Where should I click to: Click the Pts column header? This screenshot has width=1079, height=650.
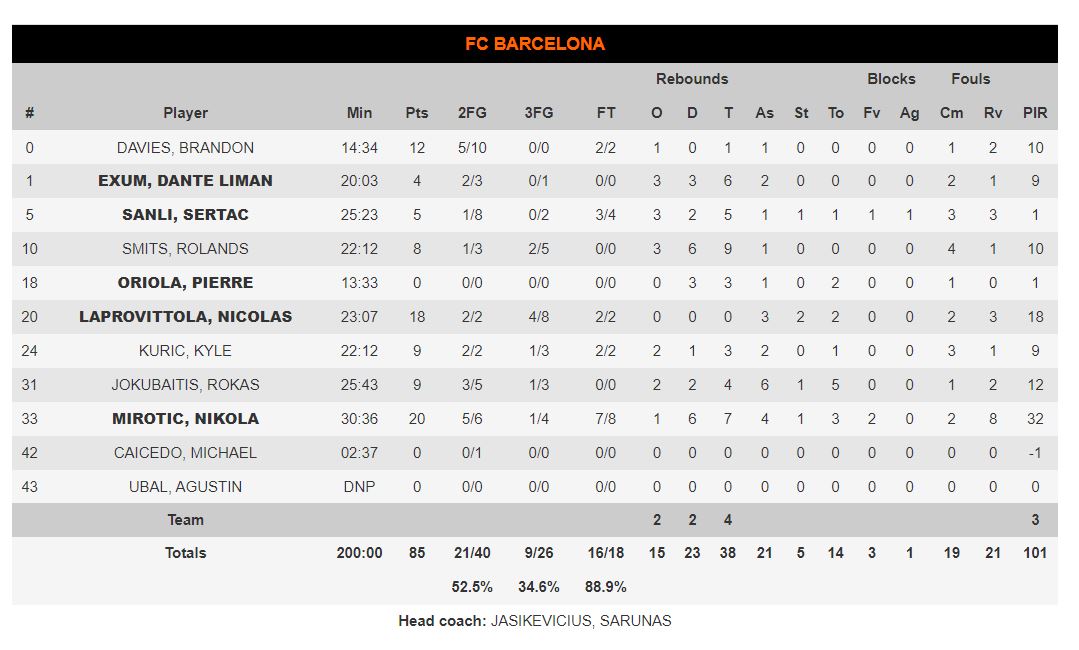417,113
